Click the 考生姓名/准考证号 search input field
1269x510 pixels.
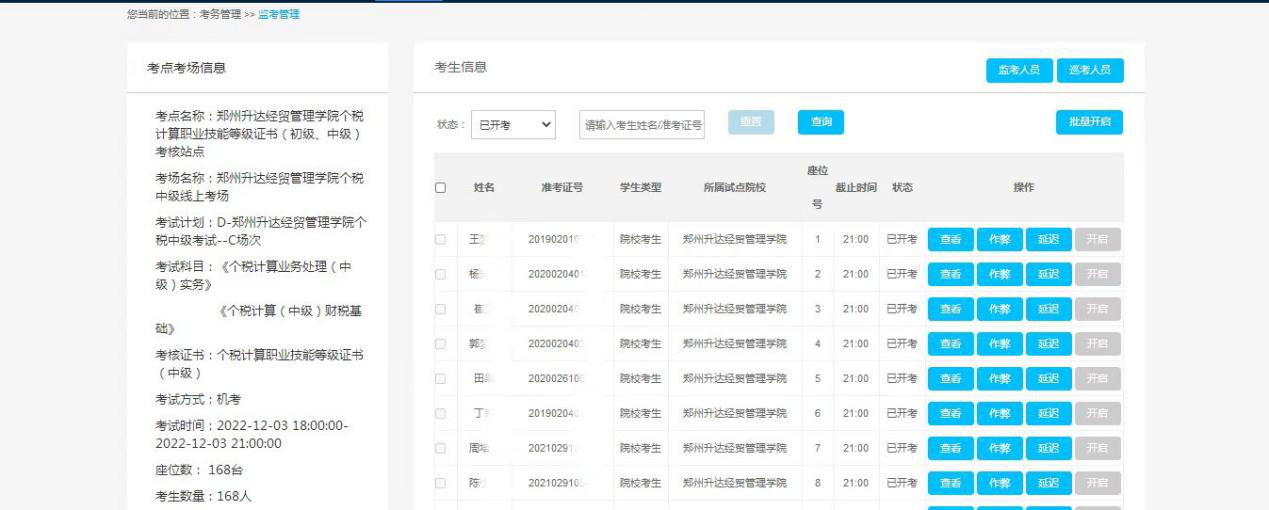pos(642,124)
